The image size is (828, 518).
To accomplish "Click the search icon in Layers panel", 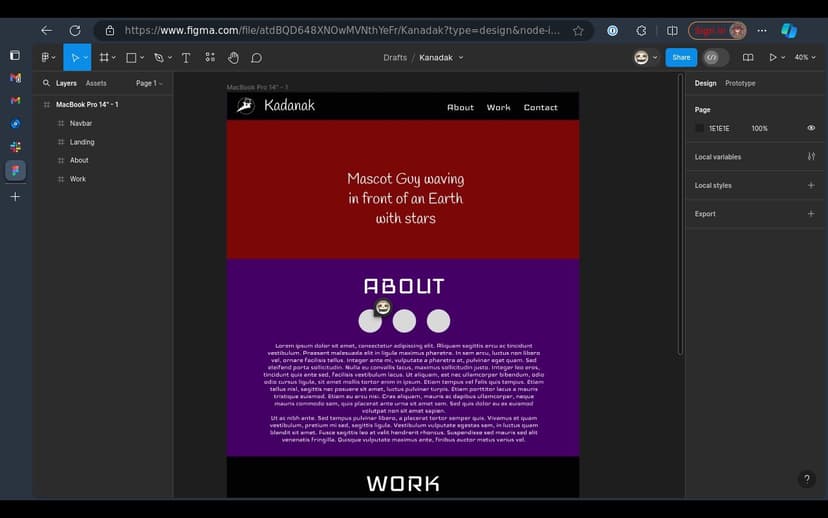I will [46, 84].
